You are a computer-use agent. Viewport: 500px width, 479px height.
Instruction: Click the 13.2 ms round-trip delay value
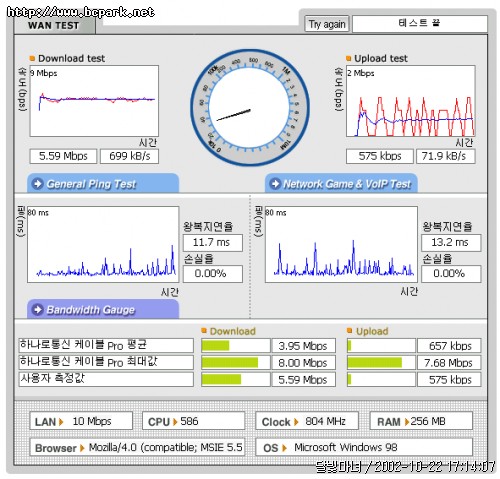pos(451,242)
